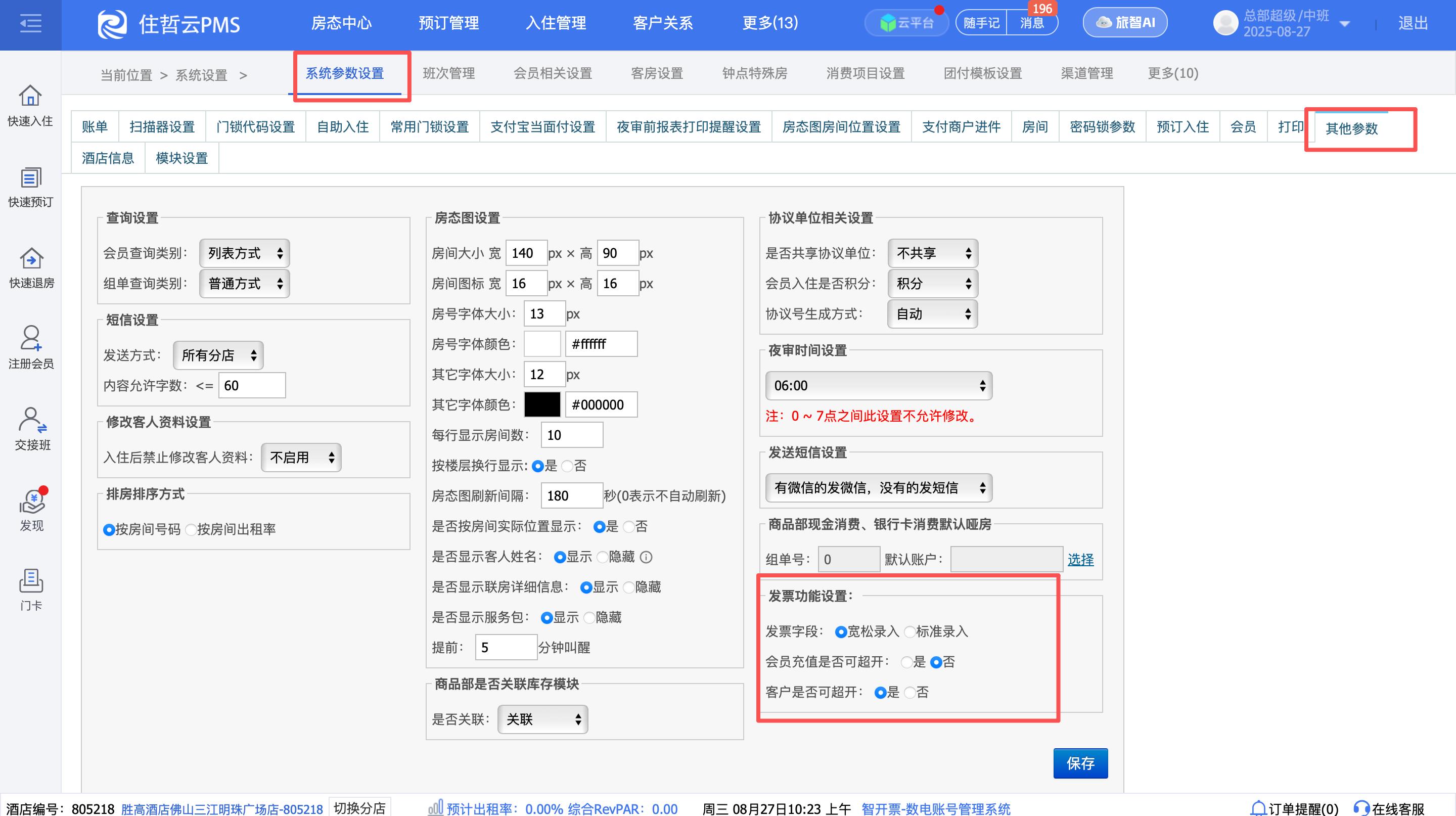Open 发送方式 所有分店 dropdown
Image resolution: width=1456 pixels, height=816 pixels.
[x=218, y=355]
